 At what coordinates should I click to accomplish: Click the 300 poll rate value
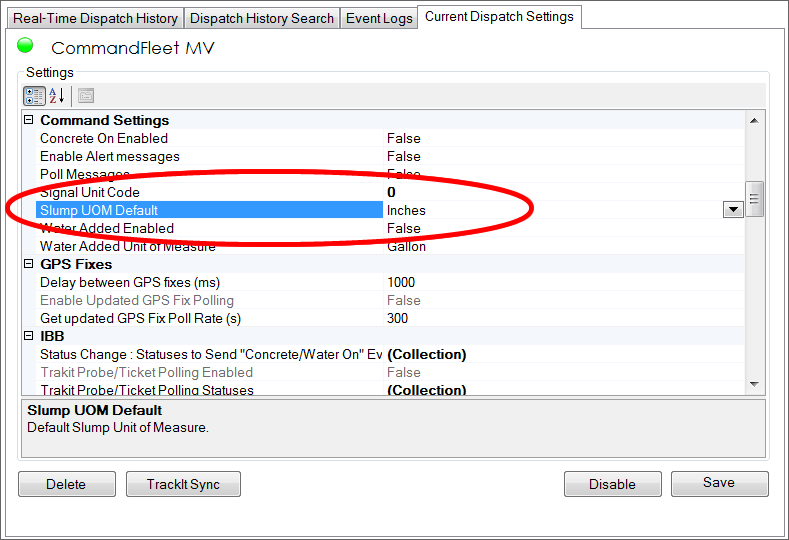398,318
